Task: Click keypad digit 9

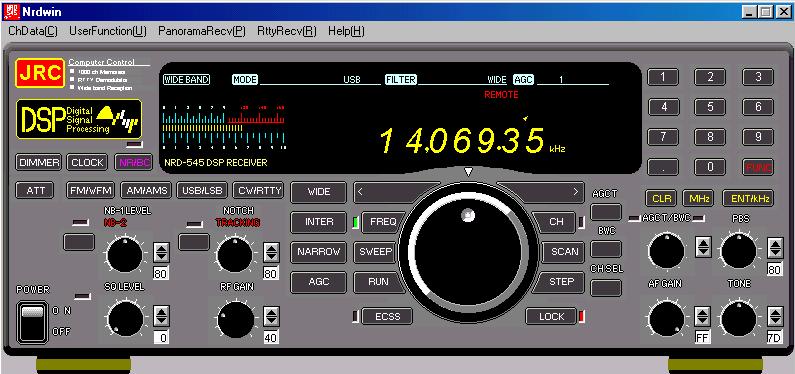Action: (x=758, y=137)
